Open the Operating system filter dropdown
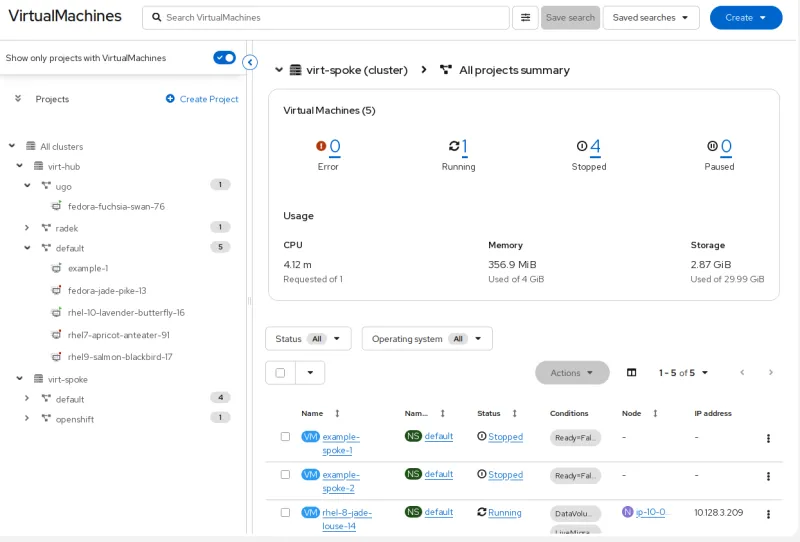The image size is (800, 542). coord(427,339)
